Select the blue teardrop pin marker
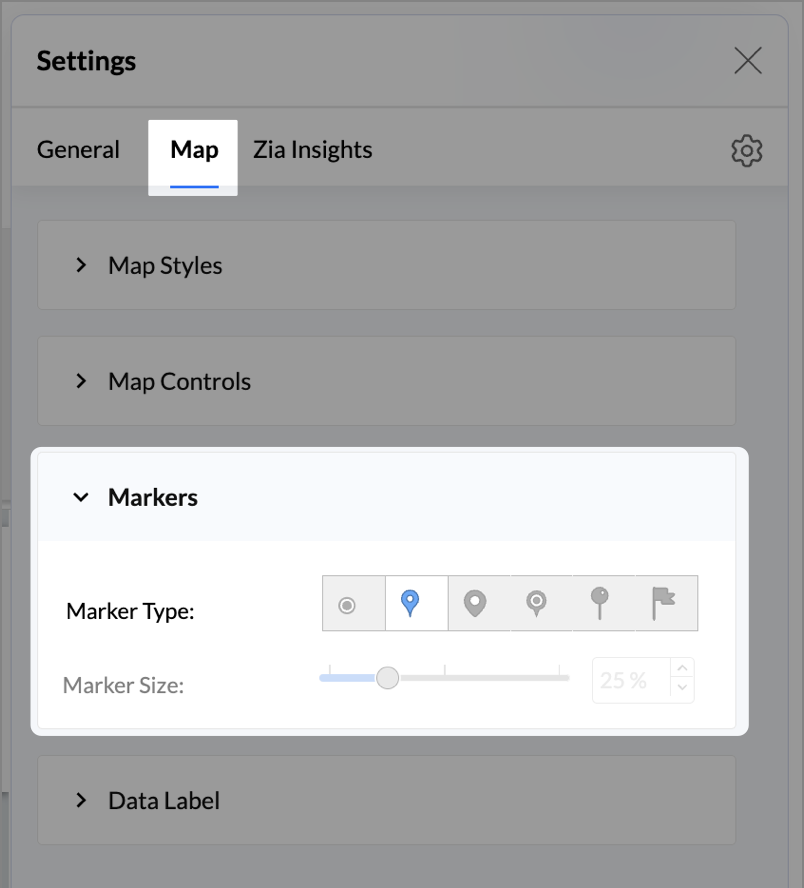 tap(410, 603)
